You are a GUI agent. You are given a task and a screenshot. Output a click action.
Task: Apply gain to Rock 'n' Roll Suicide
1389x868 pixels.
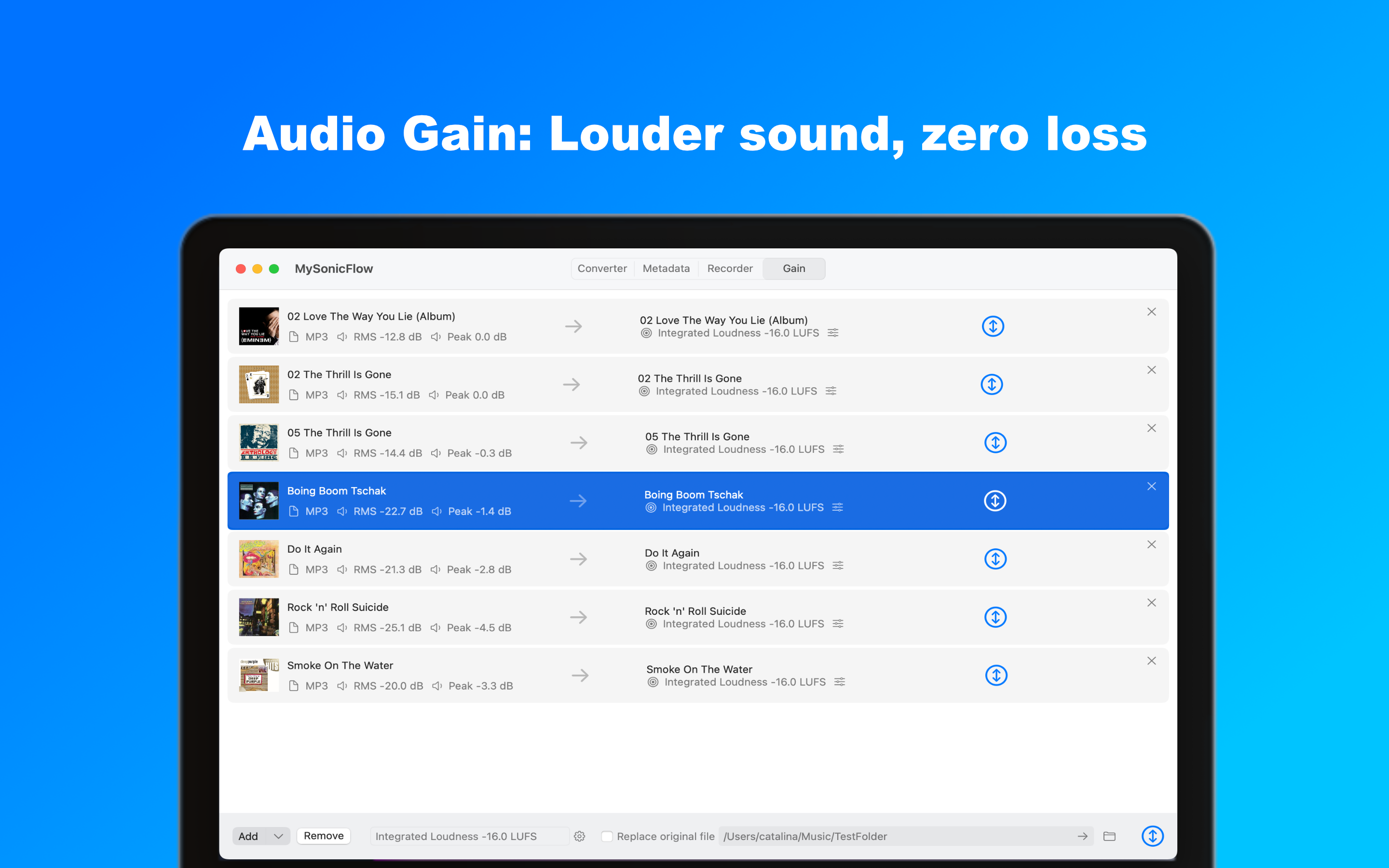[x=995, y=617]
